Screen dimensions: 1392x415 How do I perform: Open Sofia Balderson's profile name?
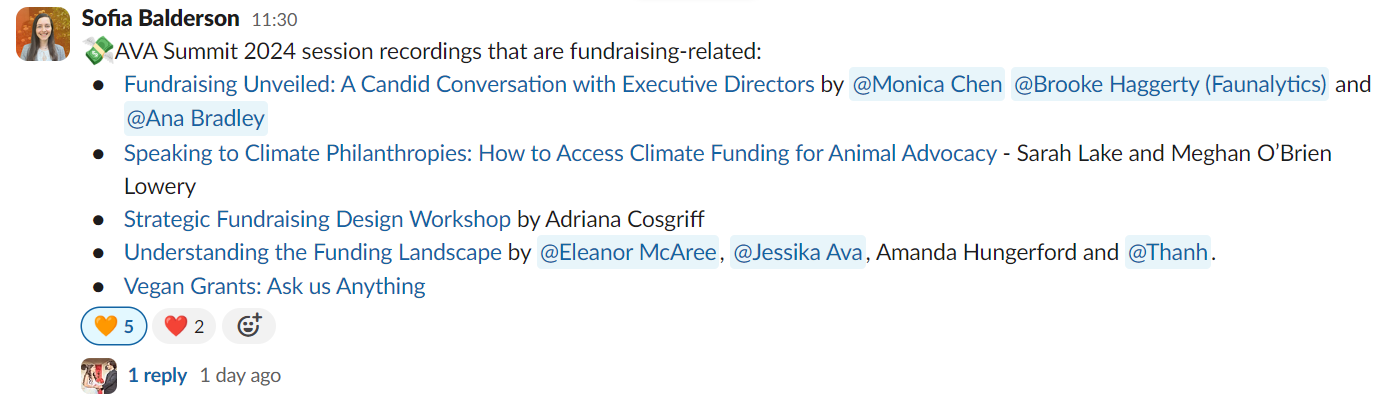point(161,18)
